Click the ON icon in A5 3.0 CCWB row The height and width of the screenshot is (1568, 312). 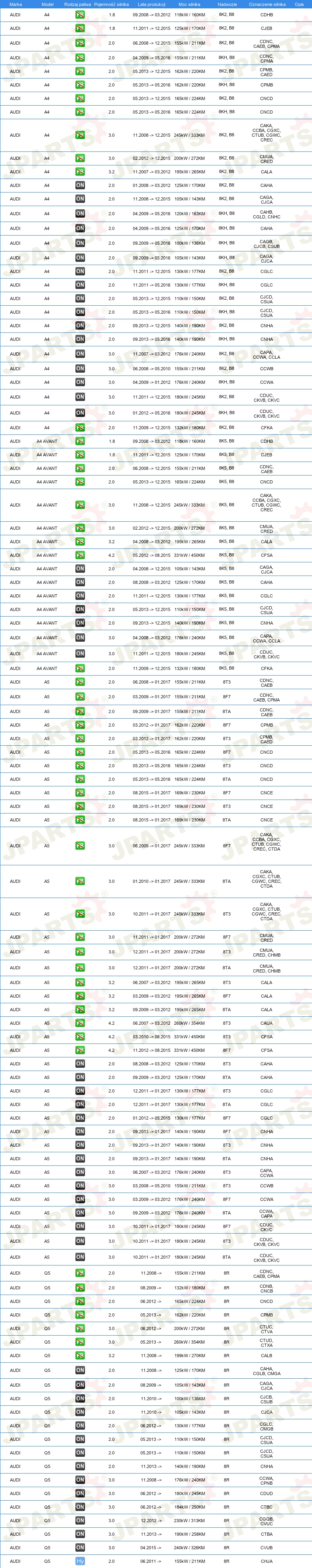[x=80, y=1186]
